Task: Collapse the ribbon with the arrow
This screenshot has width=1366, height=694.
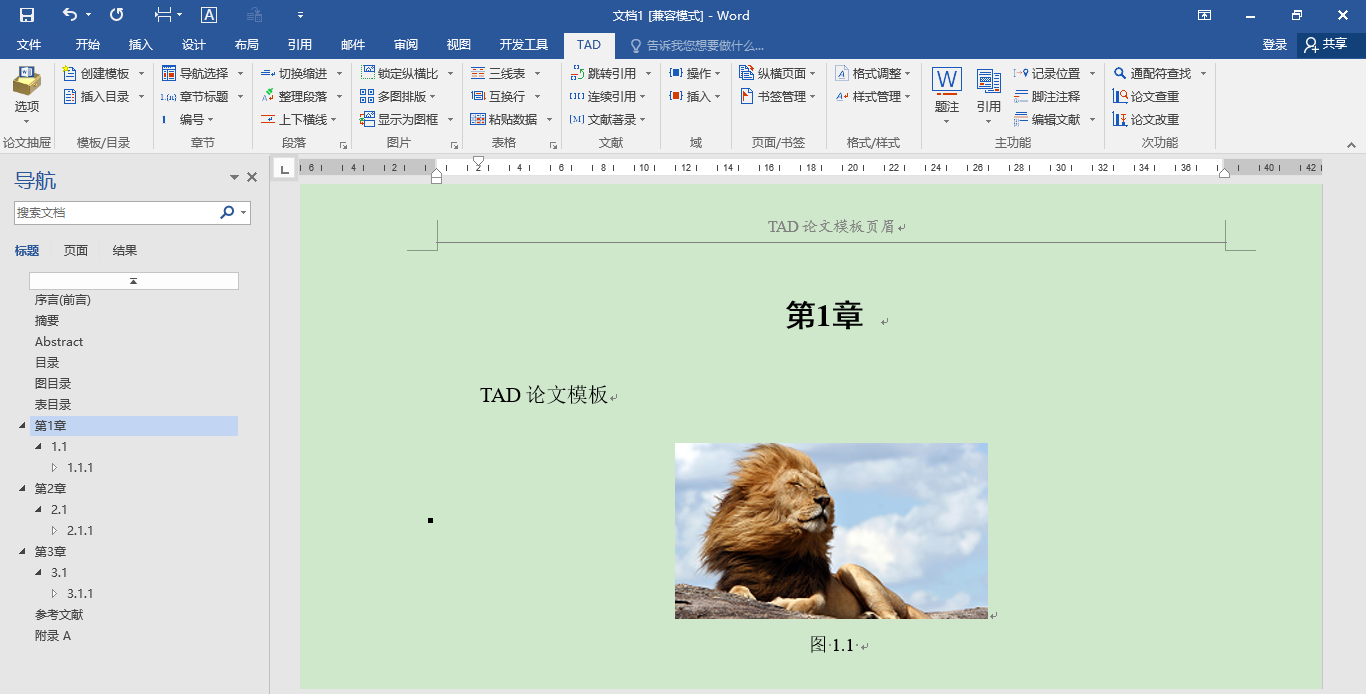Action: click(x=1351, y=145)
